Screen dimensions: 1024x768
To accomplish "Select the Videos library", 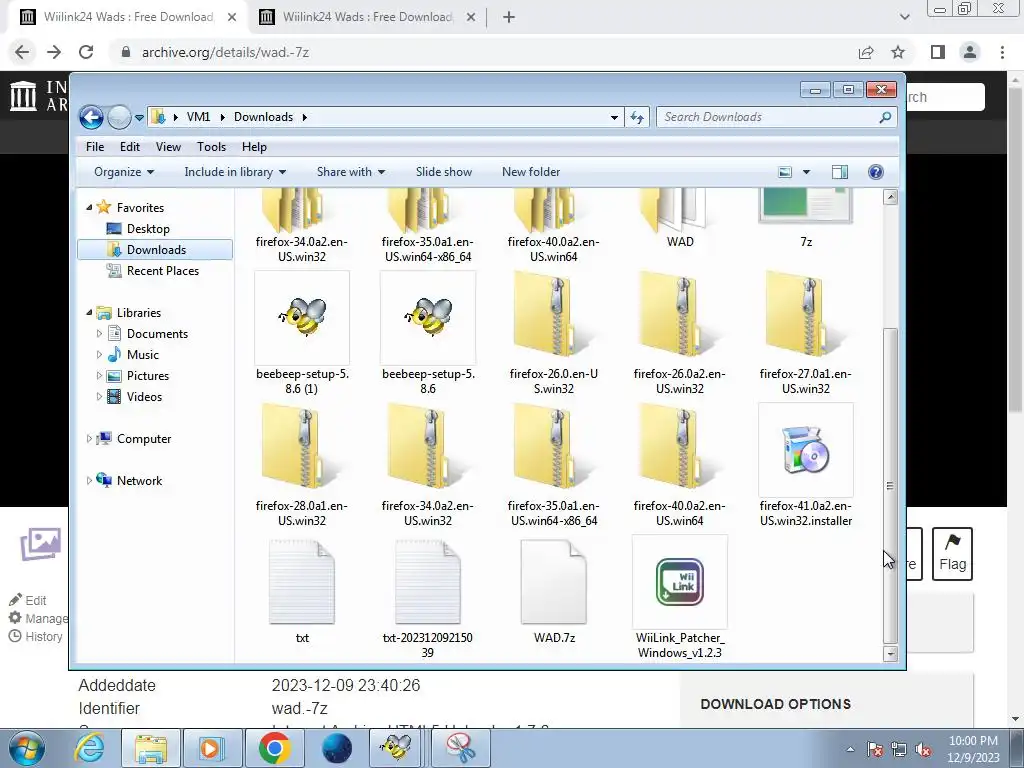I will (144, 396).
